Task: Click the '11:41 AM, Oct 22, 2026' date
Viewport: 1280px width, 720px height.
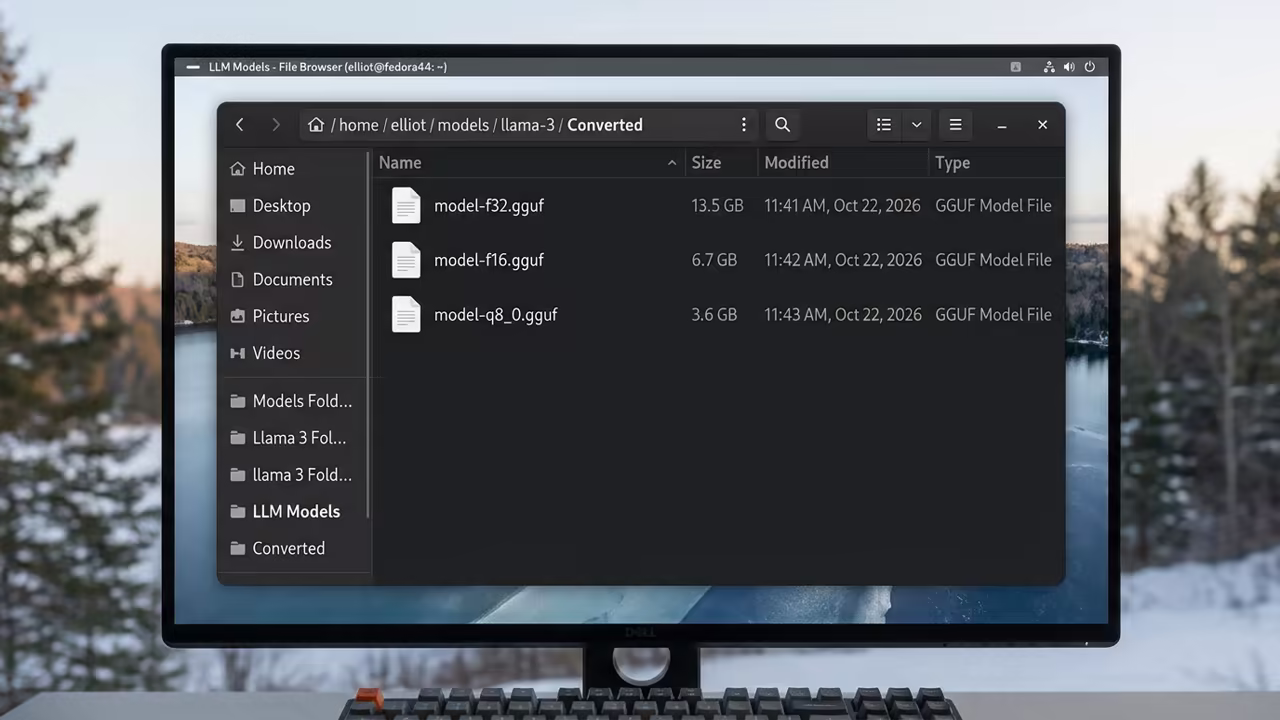Action: point(843,206)
